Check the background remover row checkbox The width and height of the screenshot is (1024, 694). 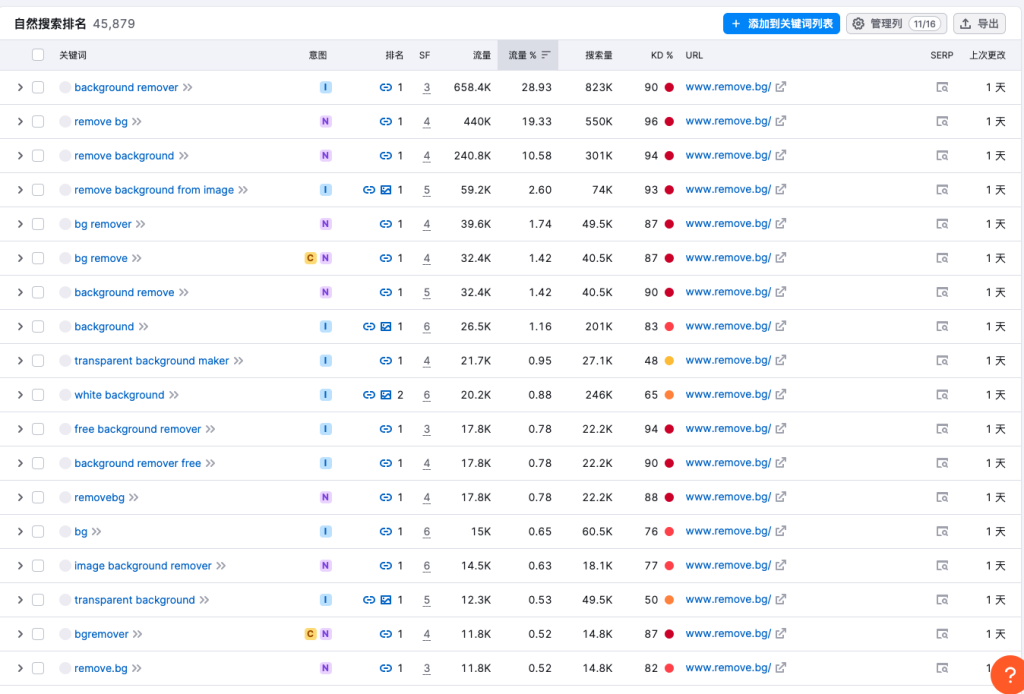(x=38, y=87)
